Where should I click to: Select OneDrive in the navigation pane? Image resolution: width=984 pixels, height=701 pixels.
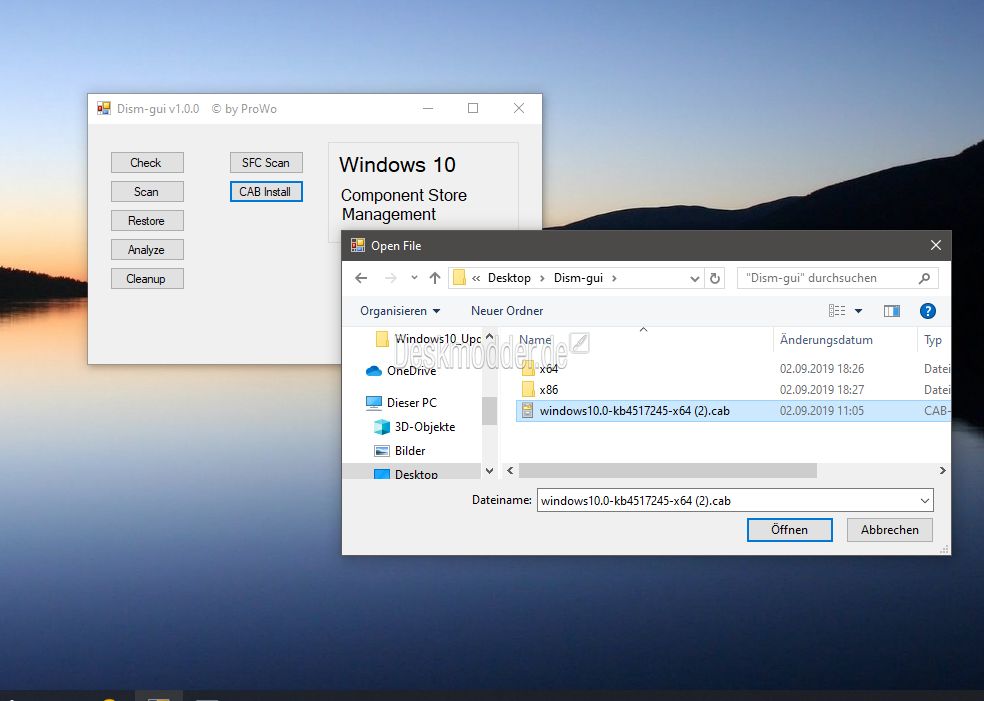pos(412,371)
